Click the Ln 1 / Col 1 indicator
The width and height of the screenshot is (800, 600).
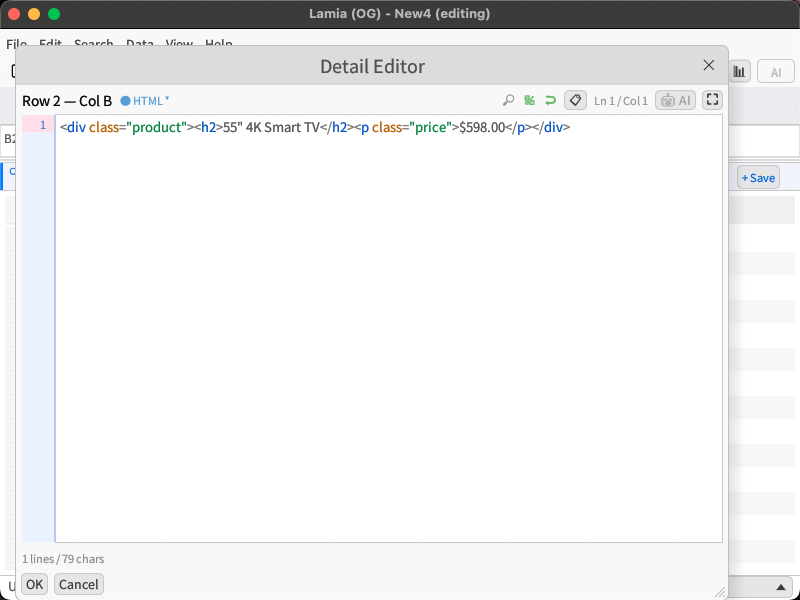click(x=620, y=101)
